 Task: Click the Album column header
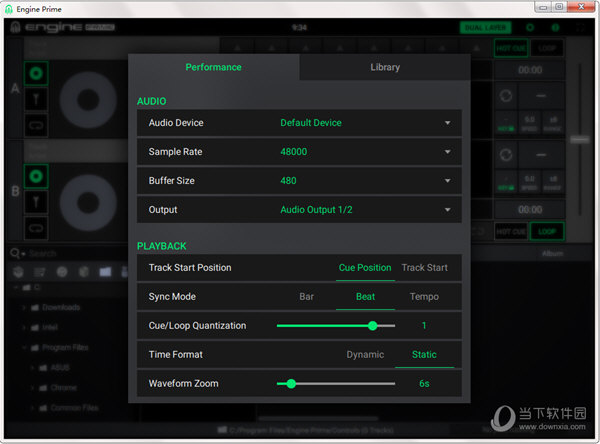552,253
